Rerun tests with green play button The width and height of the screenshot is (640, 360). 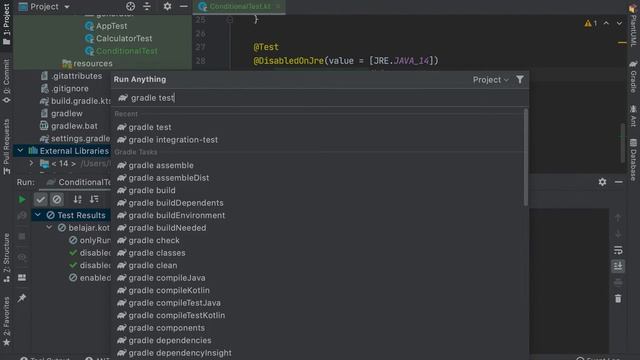[x=22, y=200]
